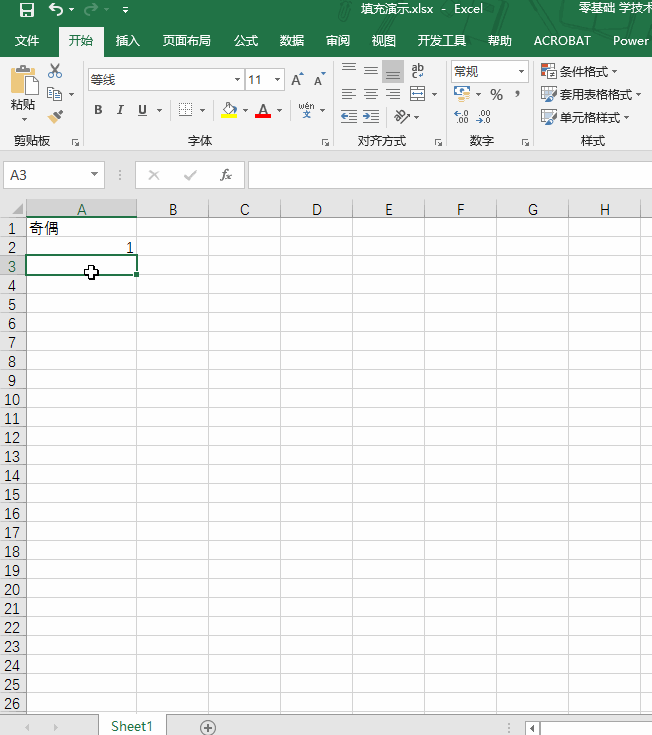Click the Insert Function fx icon
Screen dimensions: 652x735
click(x=225, y=175)
